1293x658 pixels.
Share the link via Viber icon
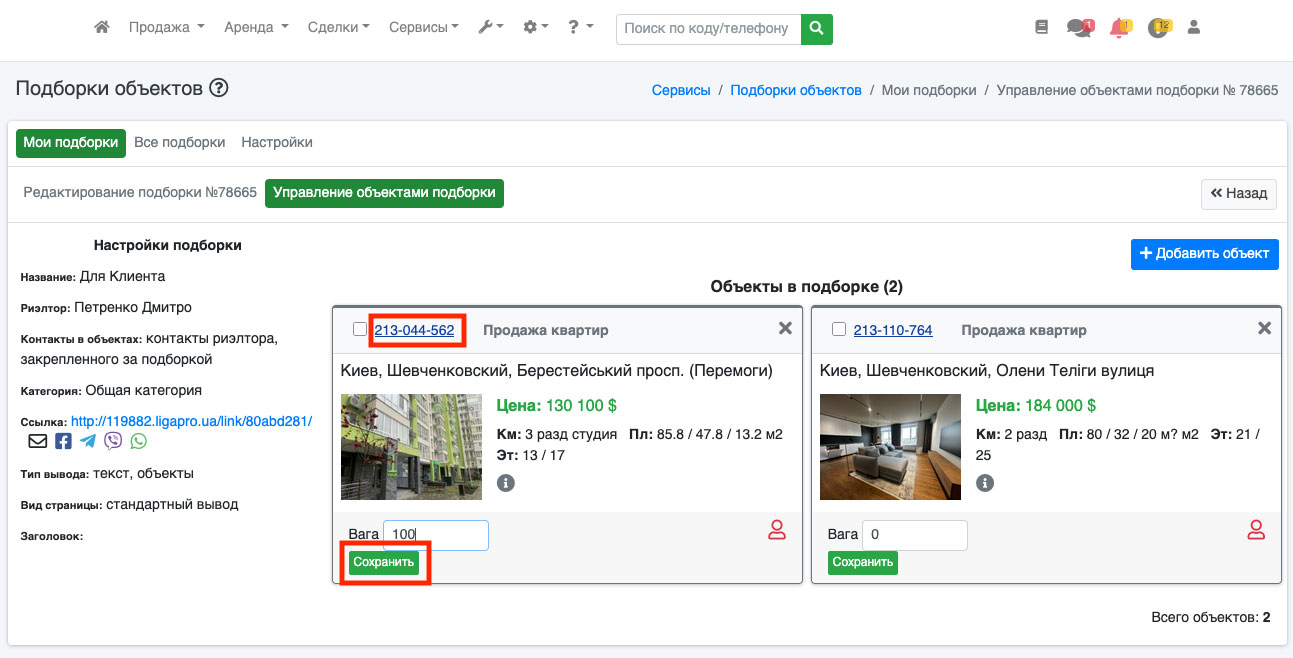113,441
